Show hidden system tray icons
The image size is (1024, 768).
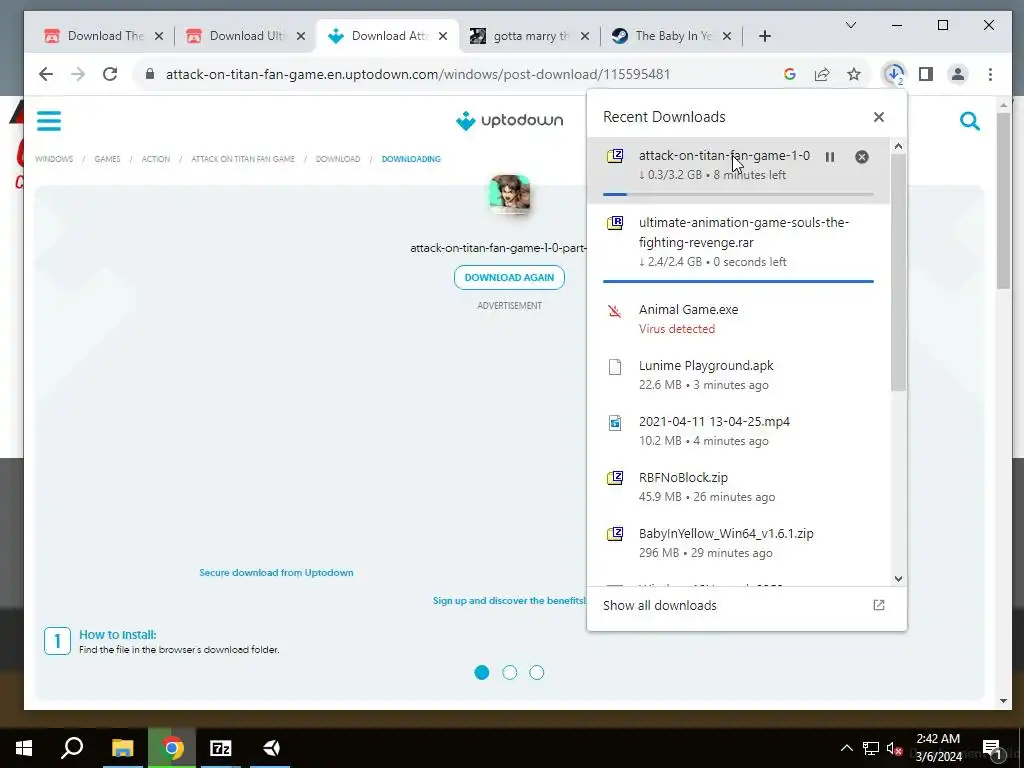pos(846,748)
